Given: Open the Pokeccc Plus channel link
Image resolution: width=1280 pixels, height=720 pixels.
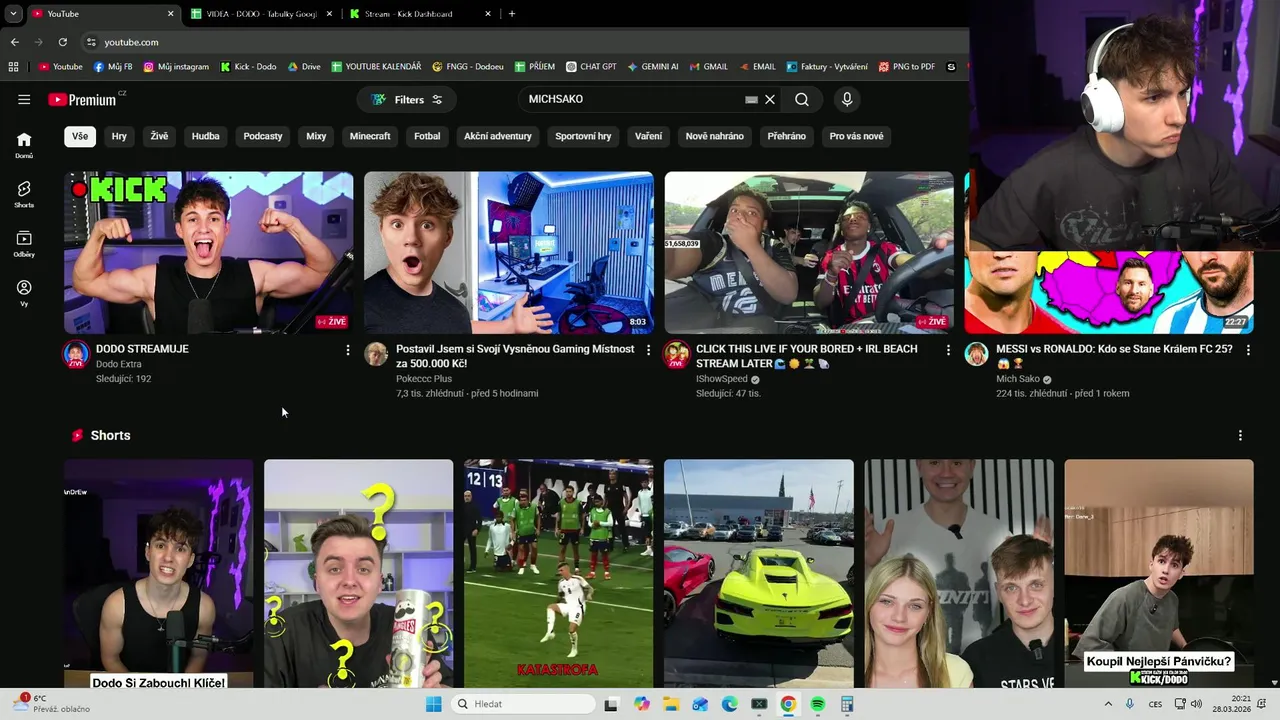Looking at the screenshot, I should pos(424,379).
